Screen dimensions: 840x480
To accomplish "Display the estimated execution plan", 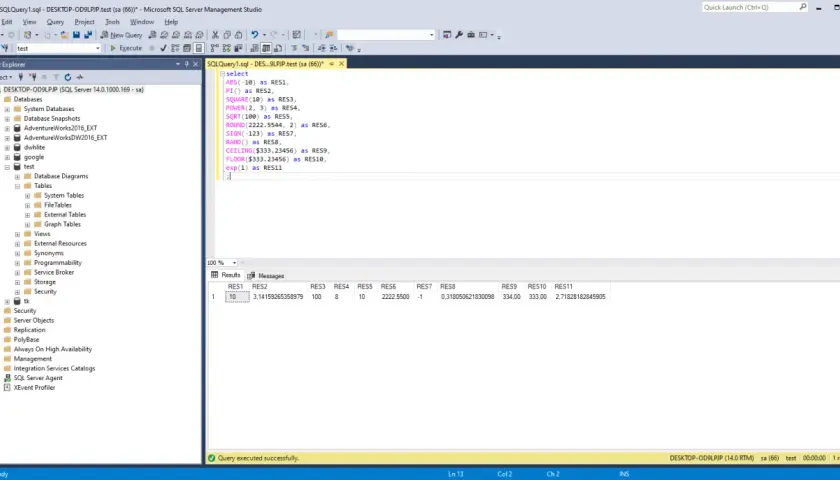I will pyautogui.click(x=175, y=48).
